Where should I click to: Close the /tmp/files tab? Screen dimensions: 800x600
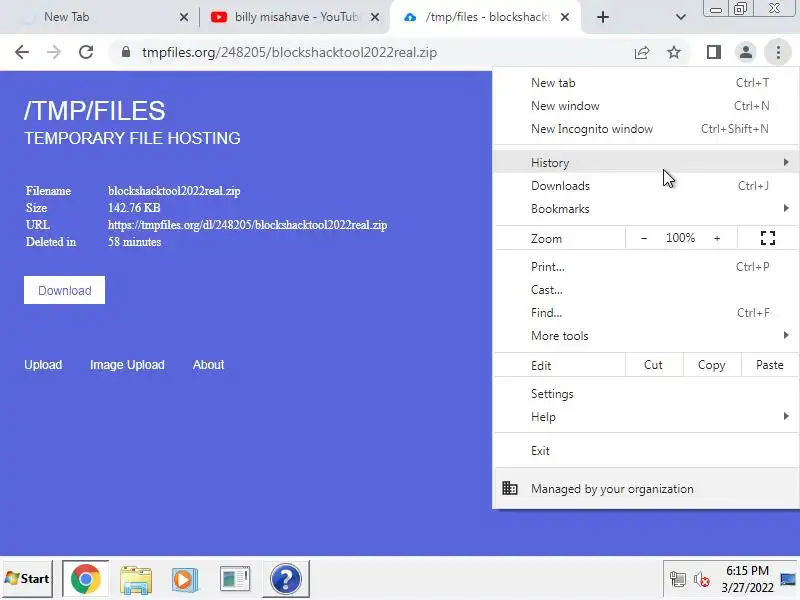coord(565,17)
